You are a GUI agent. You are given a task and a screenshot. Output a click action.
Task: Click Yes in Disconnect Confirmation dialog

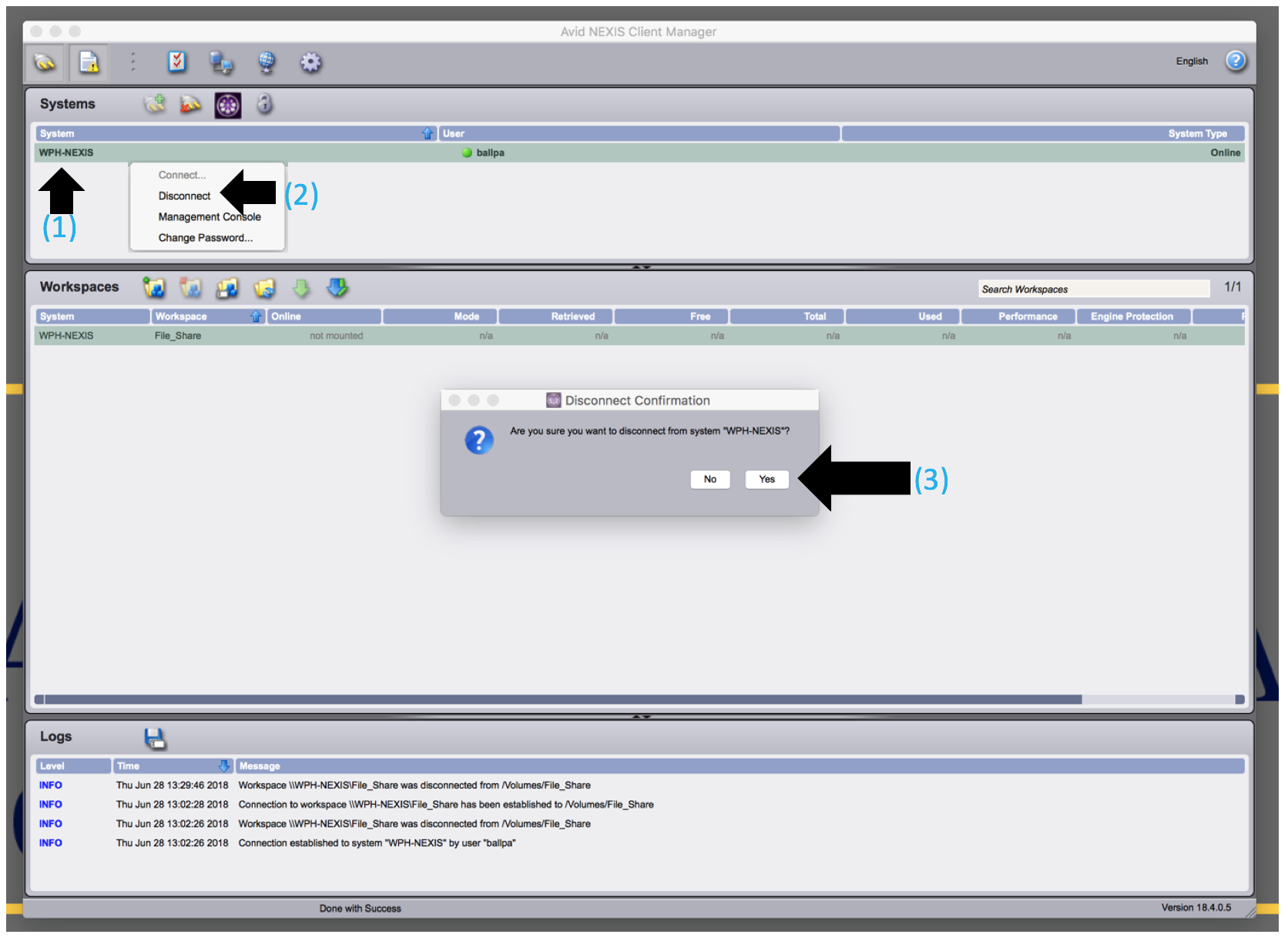point(766,479)
